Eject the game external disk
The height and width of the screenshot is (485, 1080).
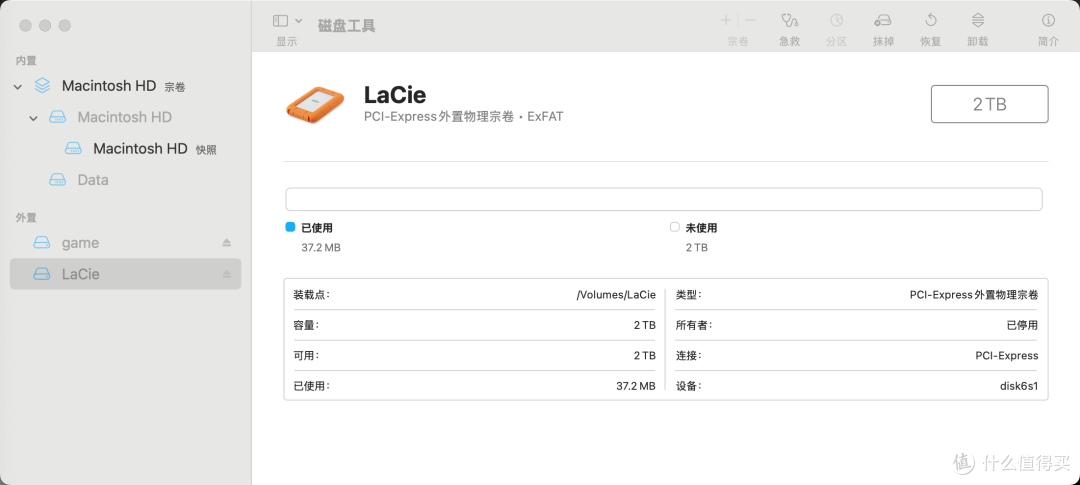(227, 243)
